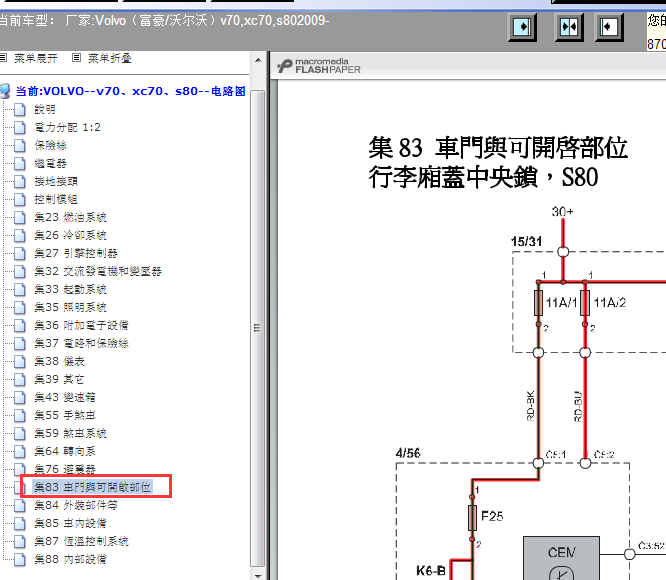Click the fuse label 11A/2 in diagram
The image size is (666, 580).
[610, 303]
